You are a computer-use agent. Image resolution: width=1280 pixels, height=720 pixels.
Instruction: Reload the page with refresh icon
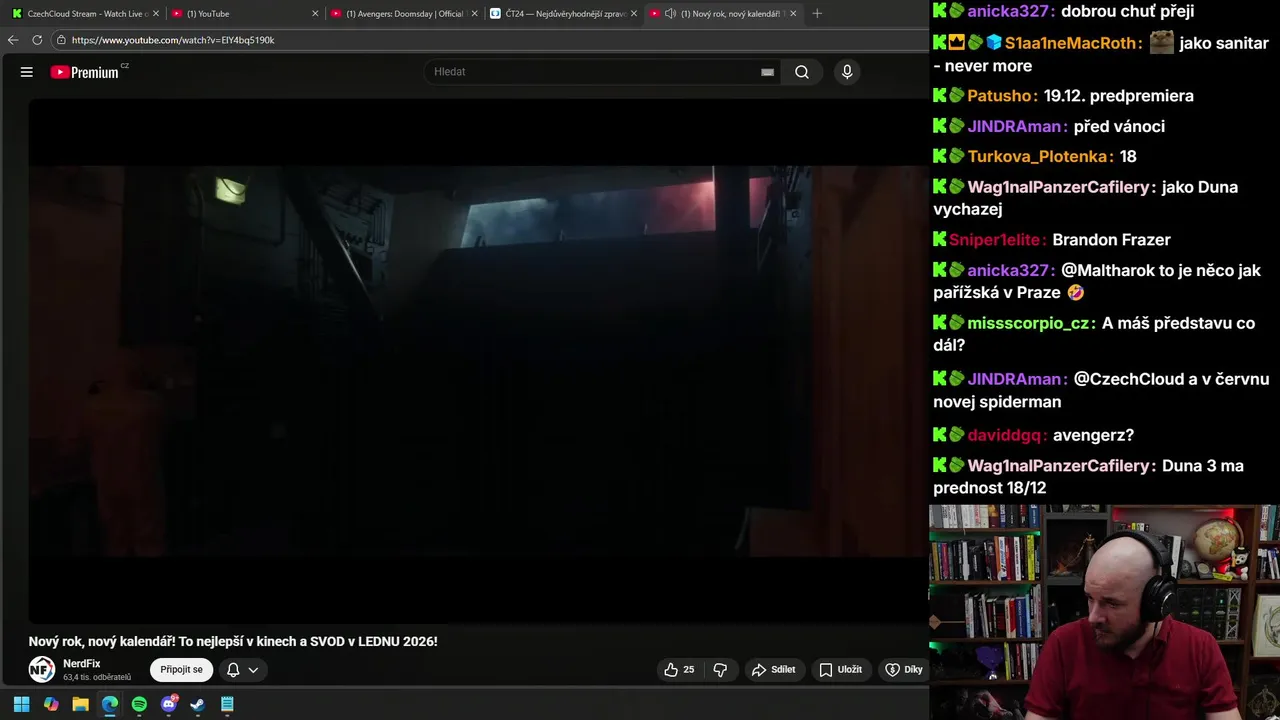coord(37,40)
